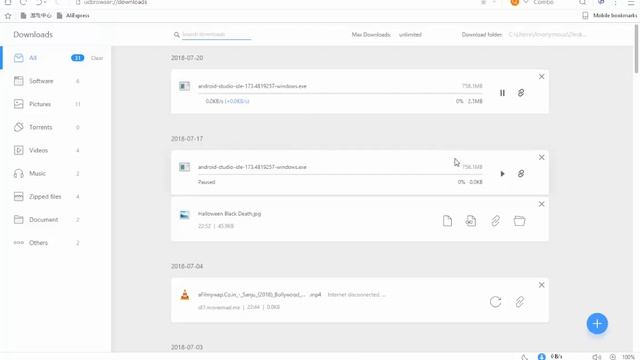
Task: Click the page vertical scrollbar
Action: (636, 49)
